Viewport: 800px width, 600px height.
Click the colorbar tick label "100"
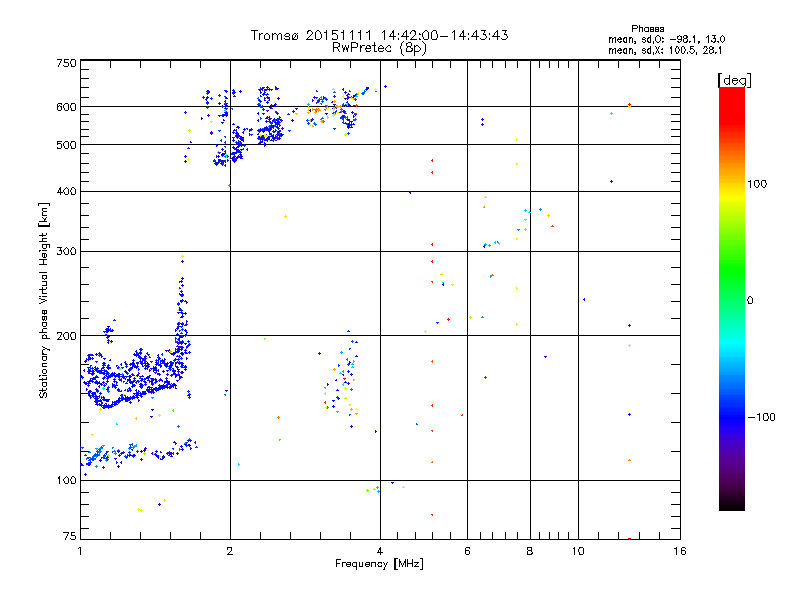[x=757, y=184]
